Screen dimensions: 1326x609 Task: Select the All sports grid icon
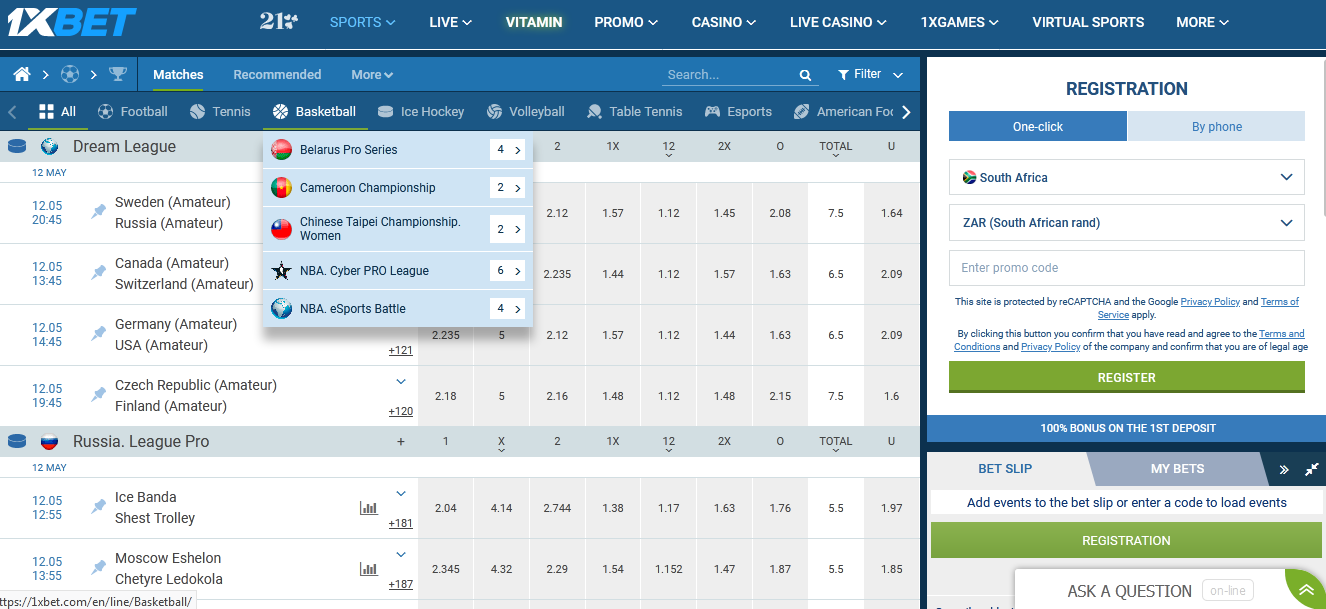coord(46,111)
